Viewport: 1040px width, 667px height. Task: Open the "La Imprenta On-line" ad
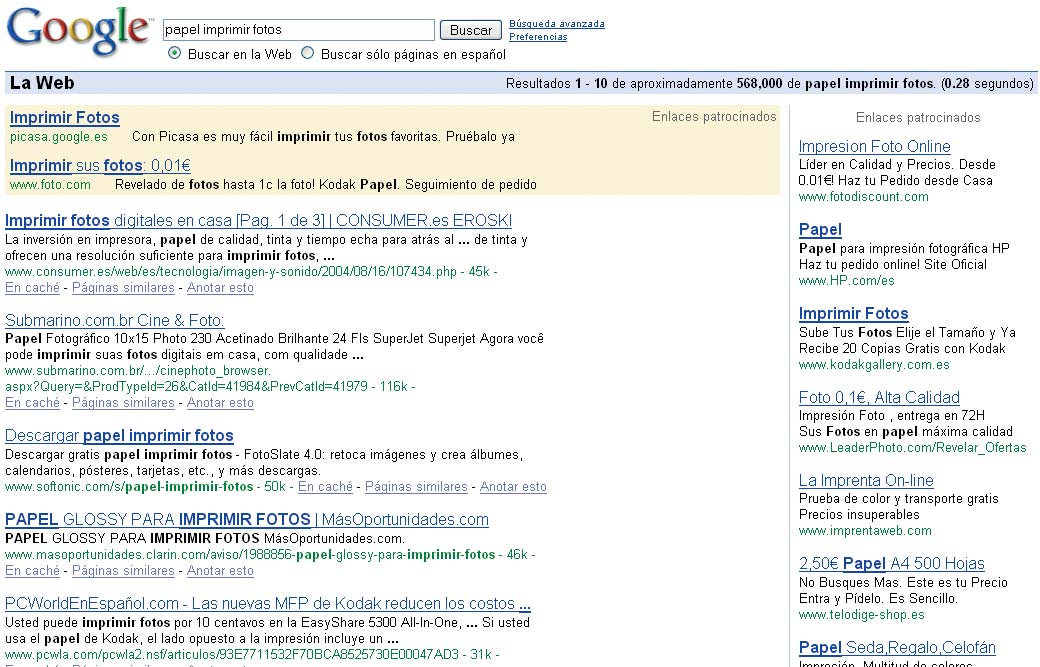(x=866, y=480)
